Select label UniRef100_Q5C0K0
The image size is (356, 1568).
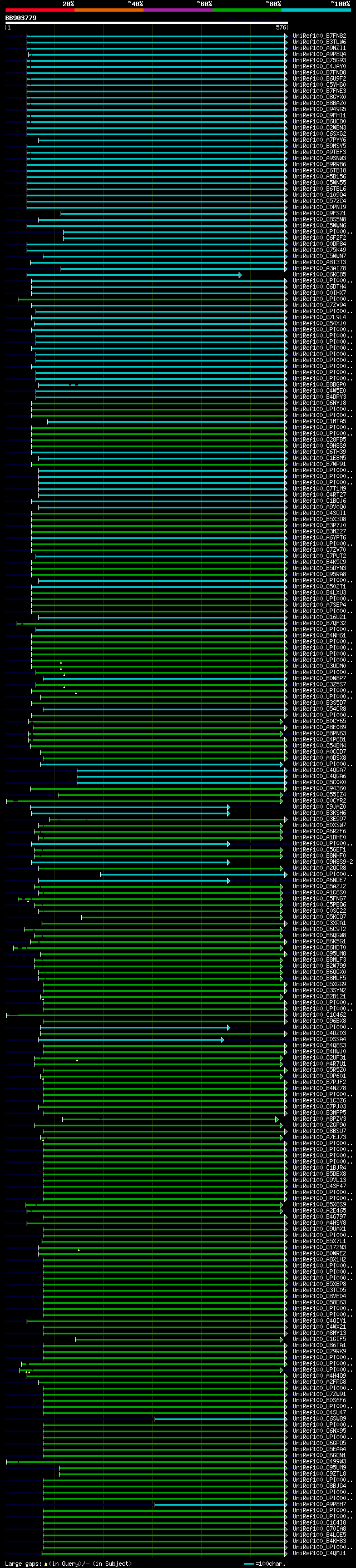[319, 782]
